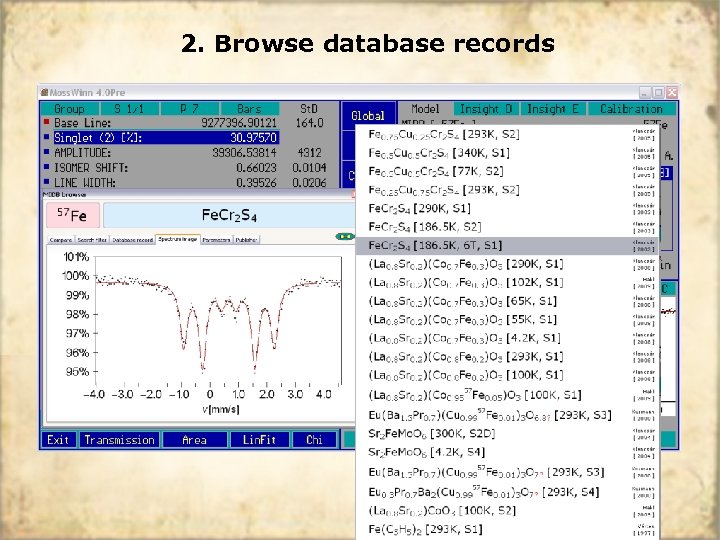Click the Transmission button

(x=120, y=440)
